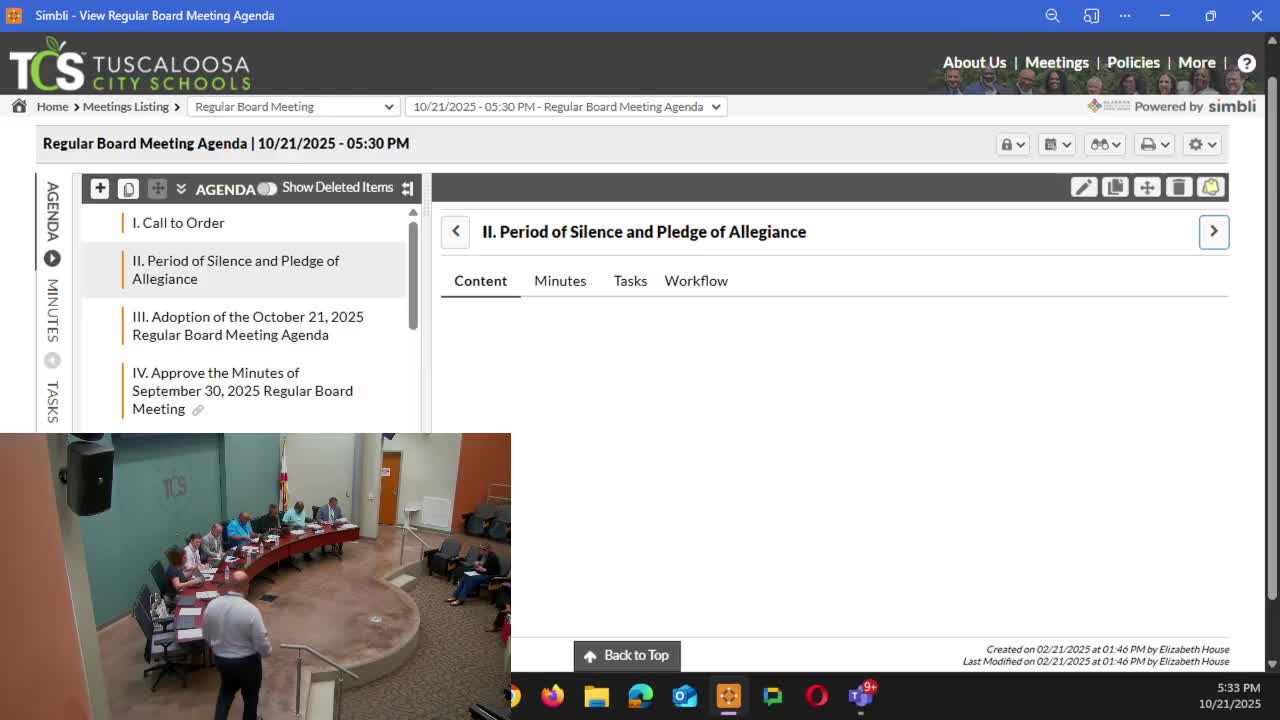This screenshot has height=720, width=1280.
Task: Click the trash delete item icon
Action: click(x=1179, y=187)
